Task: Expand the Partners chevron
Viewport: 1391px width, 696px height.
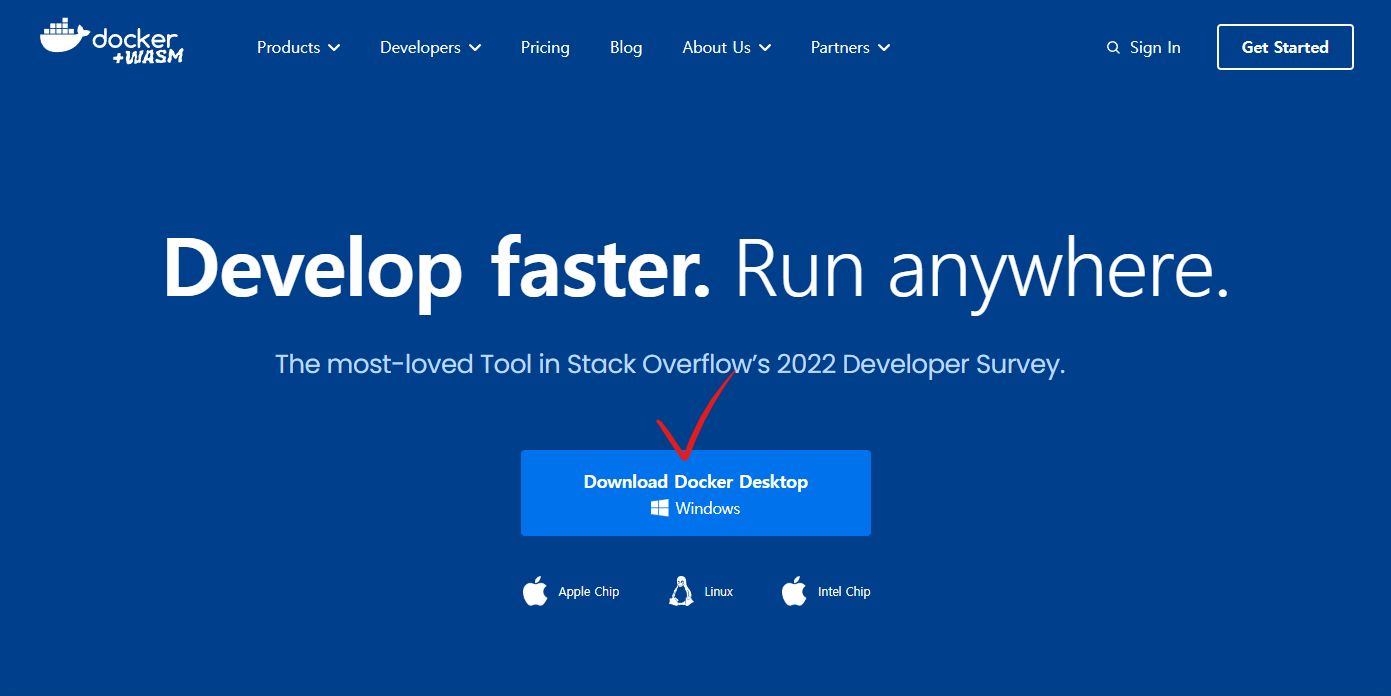Action: tap(884, 48)
